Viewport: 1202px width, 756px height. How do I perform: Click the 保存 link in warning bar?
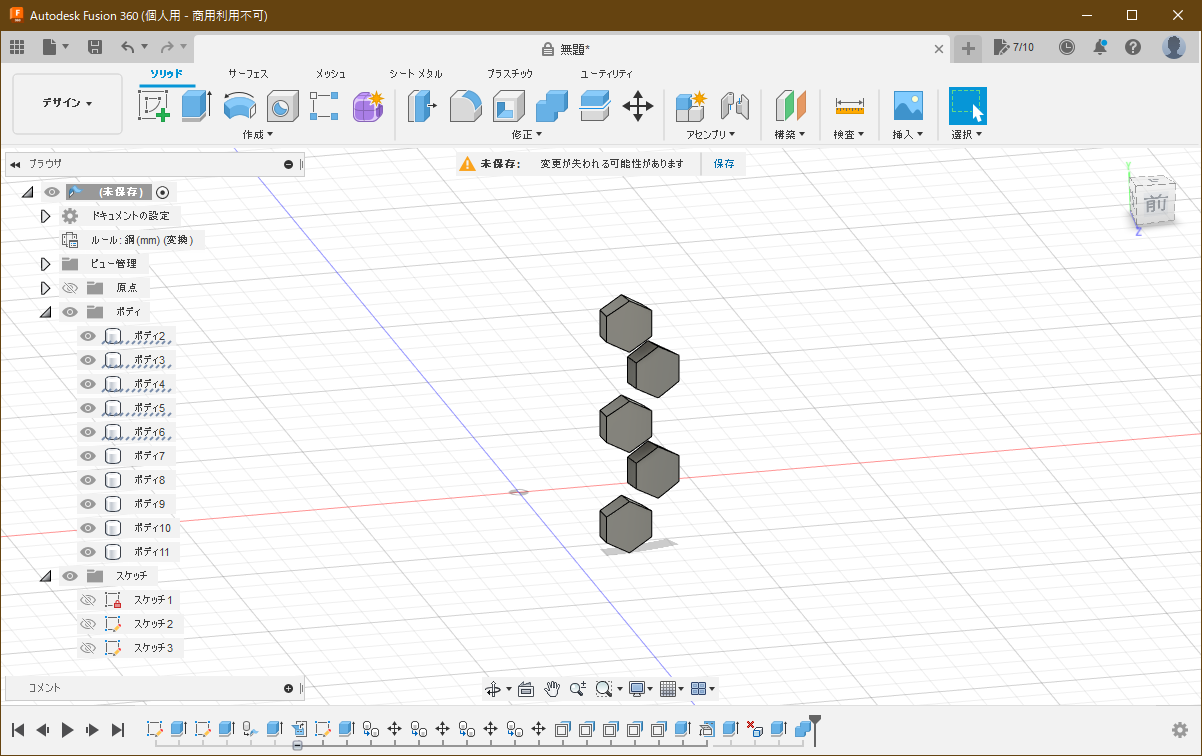click(x=724, y=163)
